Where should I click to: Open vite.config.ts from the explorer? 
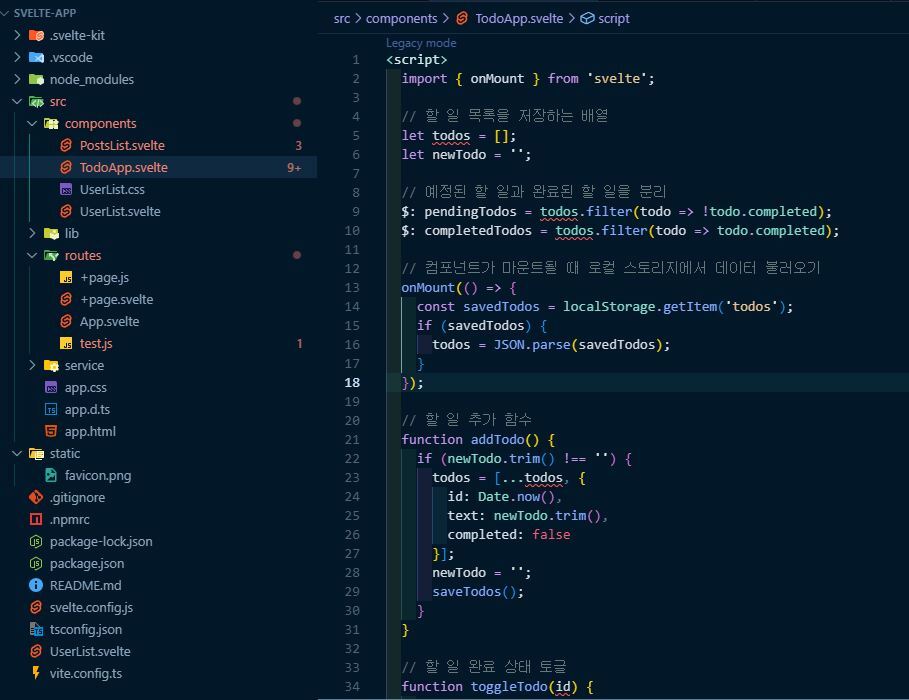coord(85,674)
